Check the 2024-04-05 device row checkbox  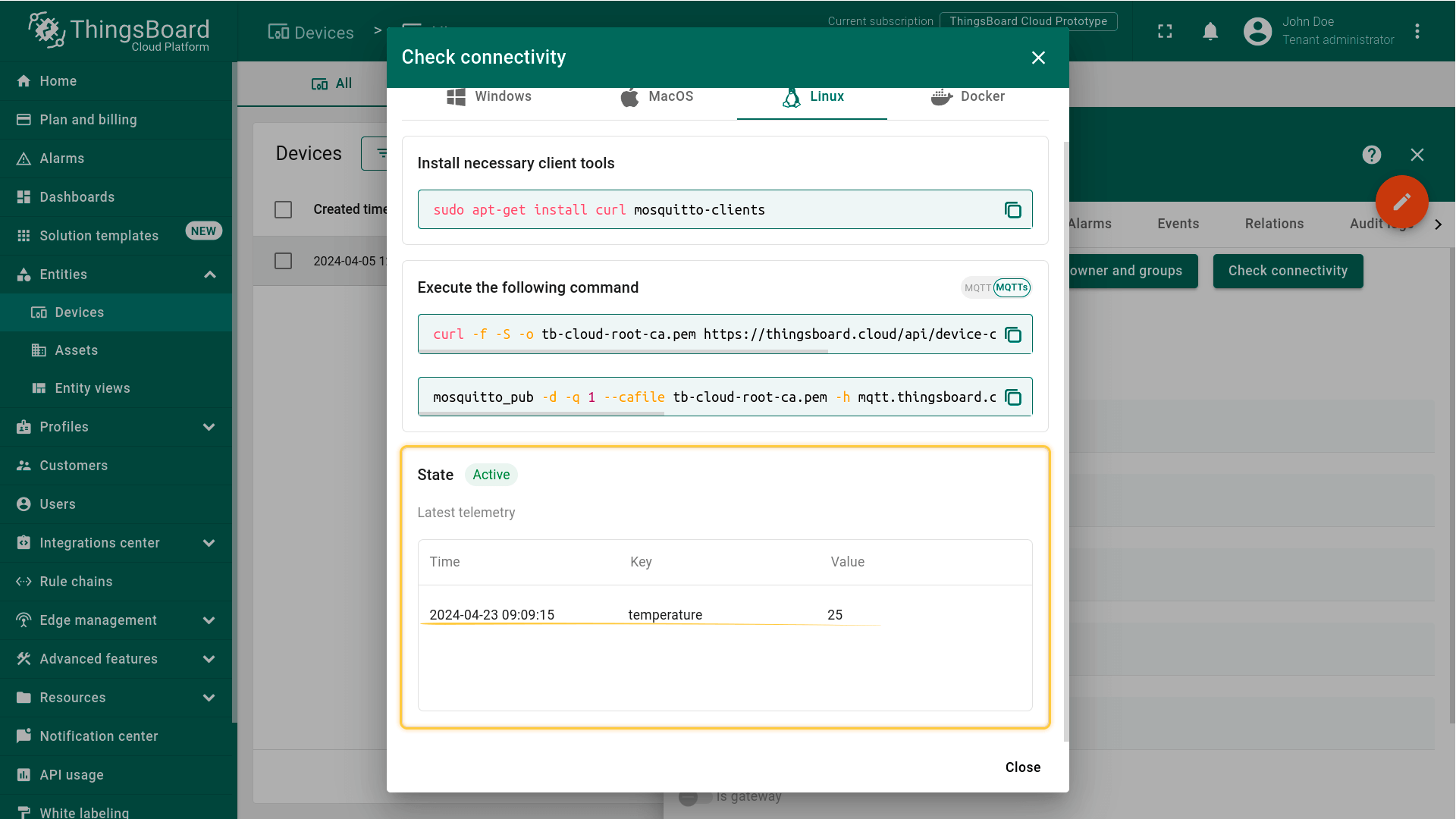click(x=283, y=261)
